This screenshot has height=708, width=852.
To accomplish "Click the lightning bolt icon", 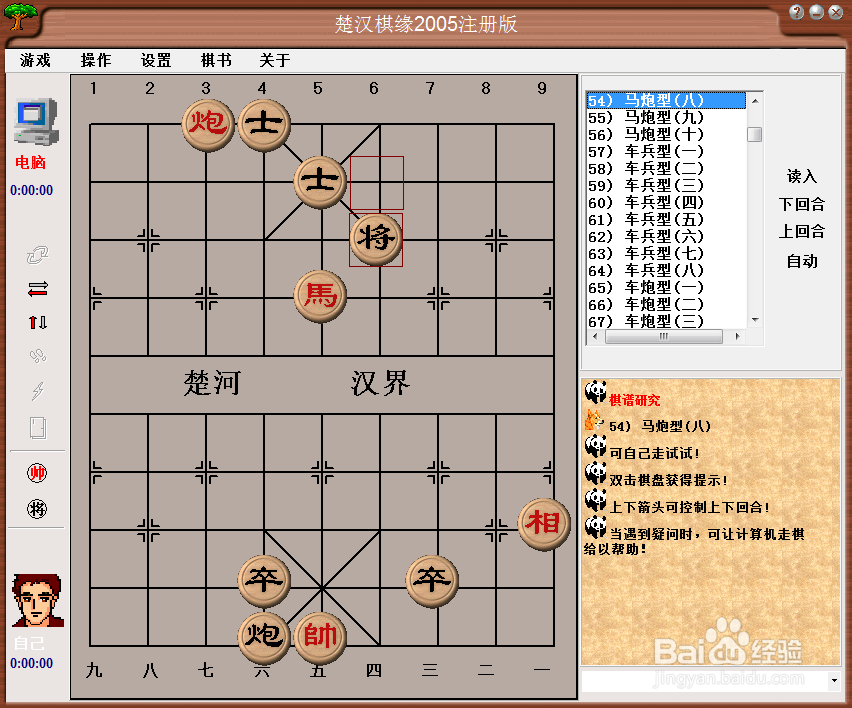I will (37, 390).
